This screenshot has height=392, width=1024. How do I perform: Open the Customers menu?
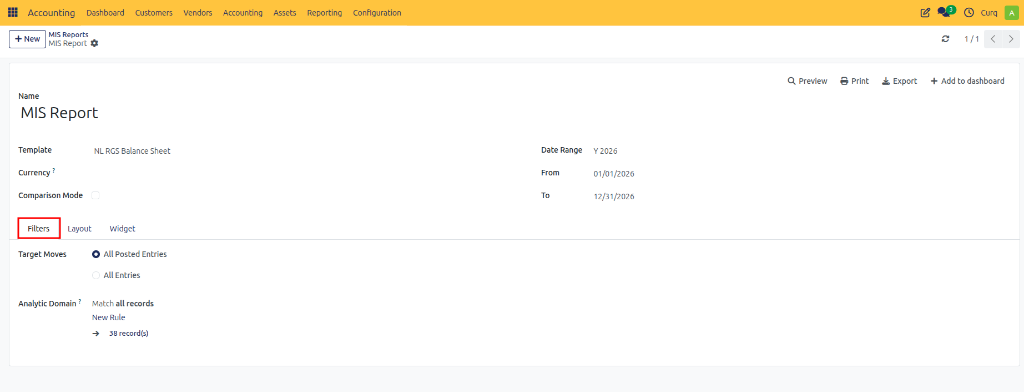pos(154,12)
